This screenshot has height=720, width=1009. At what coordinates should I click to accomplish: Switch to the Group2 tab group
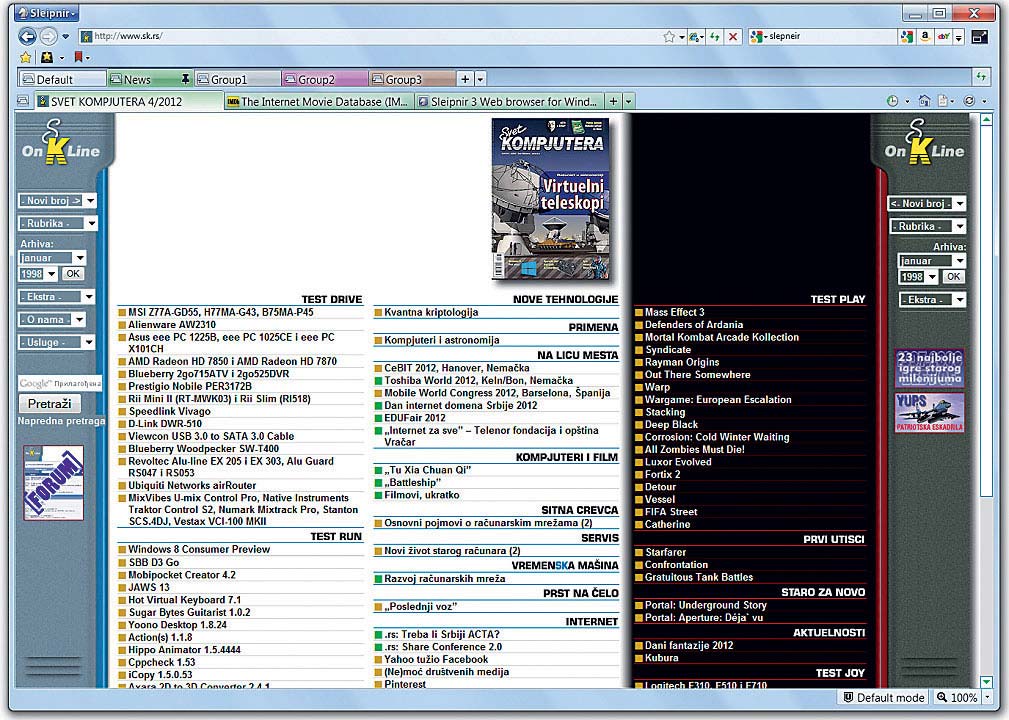[x=324, y=79]
